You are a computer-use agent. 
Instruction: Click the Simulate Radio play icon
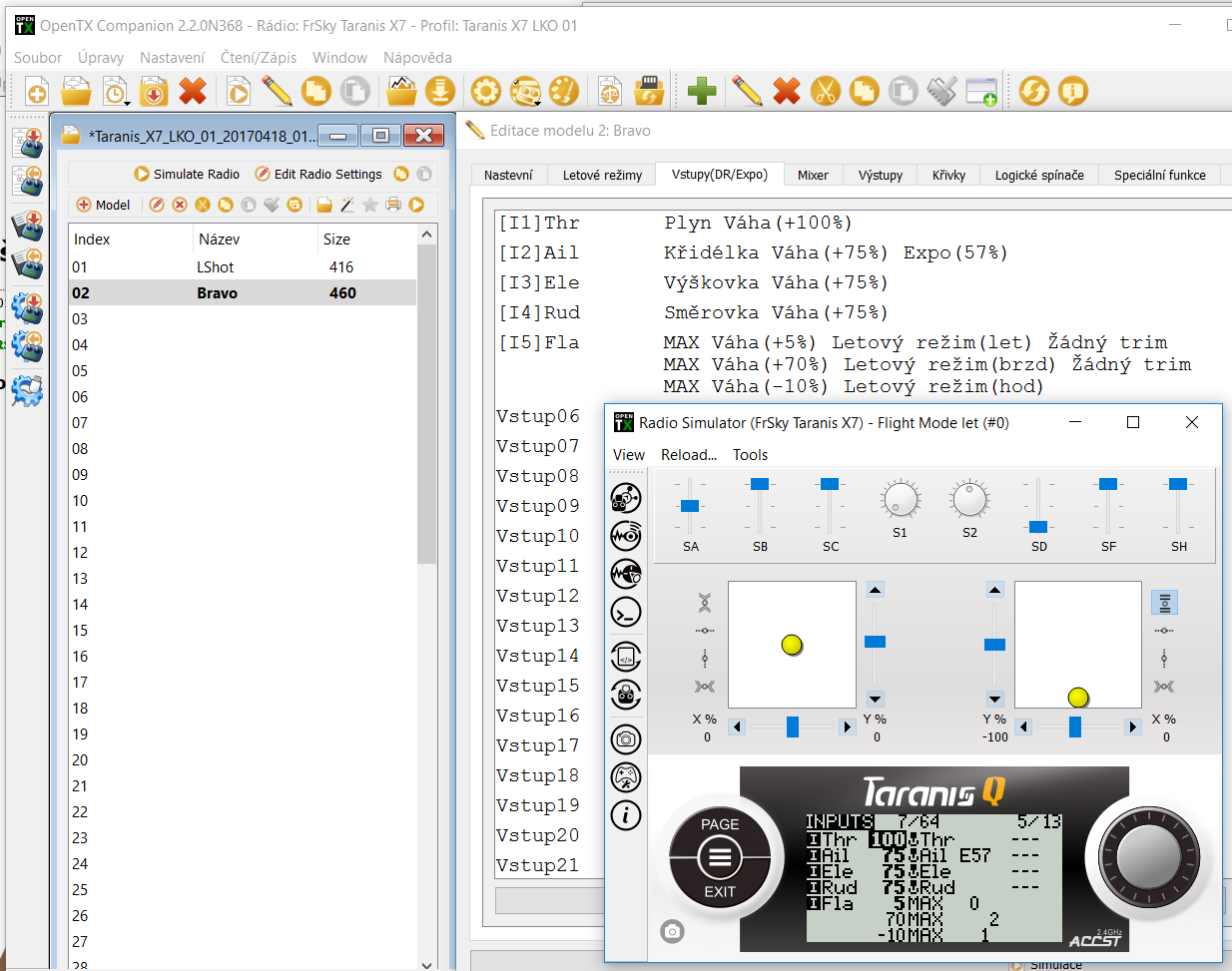coord(142,174)
